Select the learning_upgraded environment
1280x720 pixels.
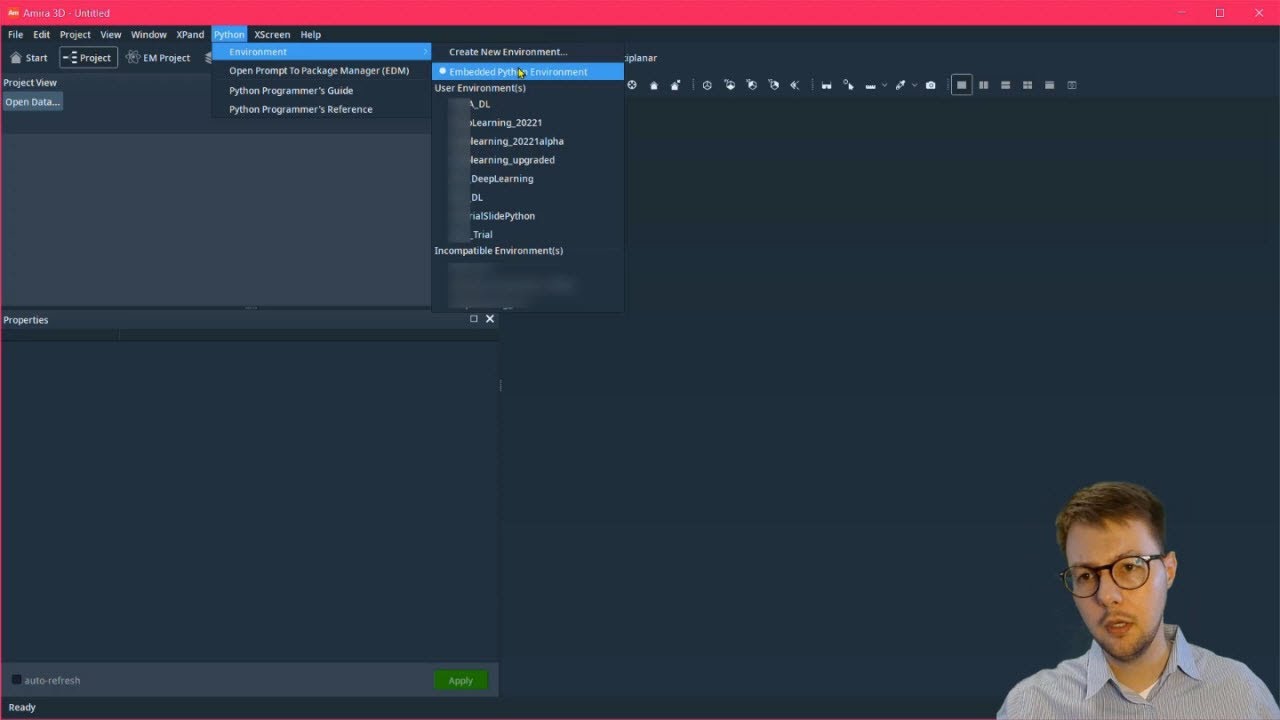tap(528, 160)
